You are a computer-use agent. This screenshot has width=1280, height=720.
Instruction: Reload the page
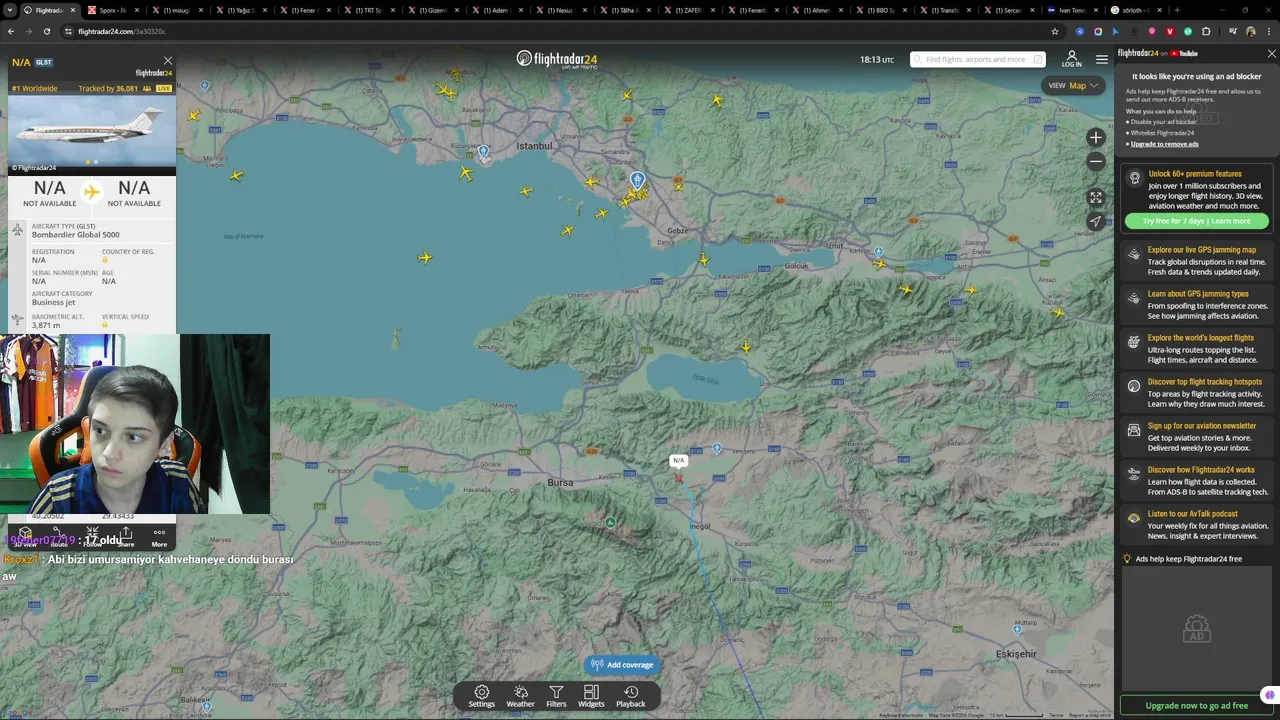point(46,31)
